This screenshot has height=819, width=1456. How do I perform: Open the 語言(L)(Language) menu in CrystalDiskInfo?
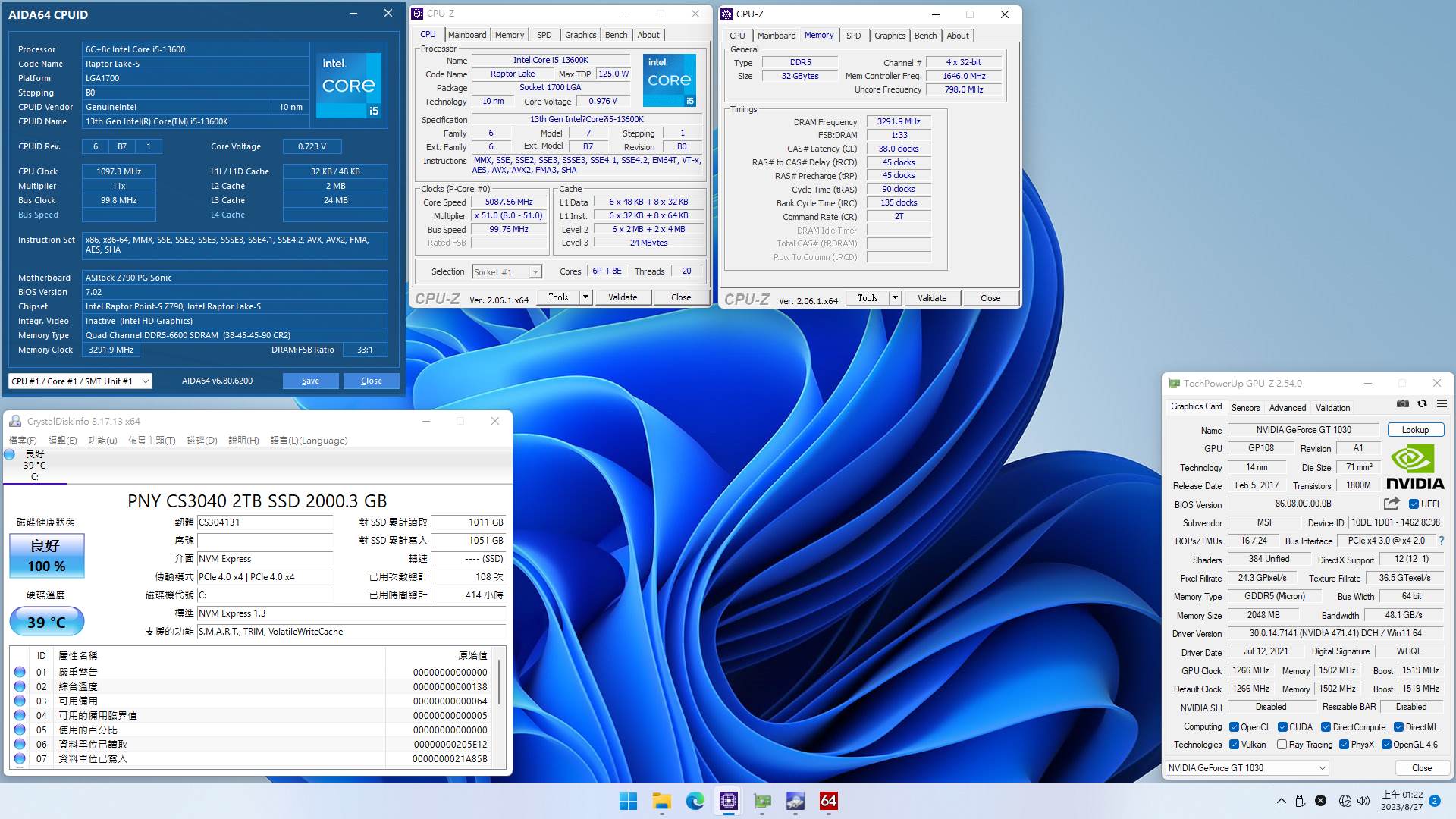coord(309,441)
